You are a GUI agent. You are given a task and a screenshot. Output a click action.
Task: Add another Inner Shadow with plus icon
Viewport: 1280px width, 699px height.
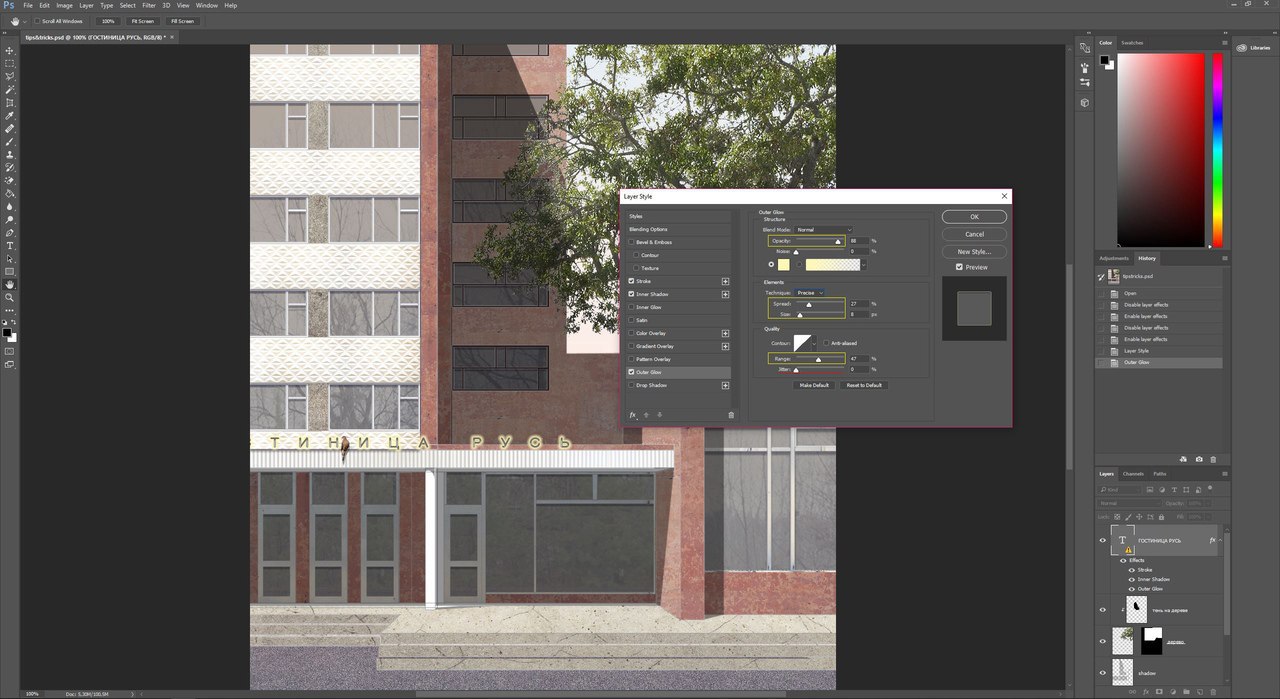725,294
